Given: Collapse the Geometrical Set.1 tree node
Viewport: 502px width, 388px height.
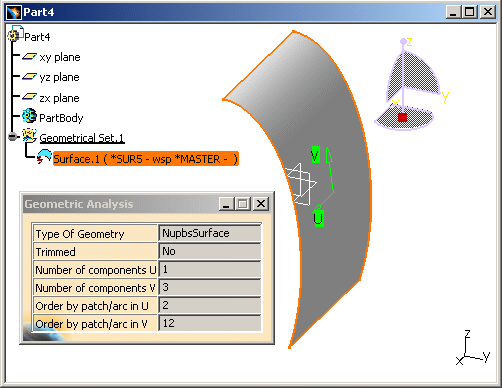Looking at the screenshot, I should click(x=13, y=137).
